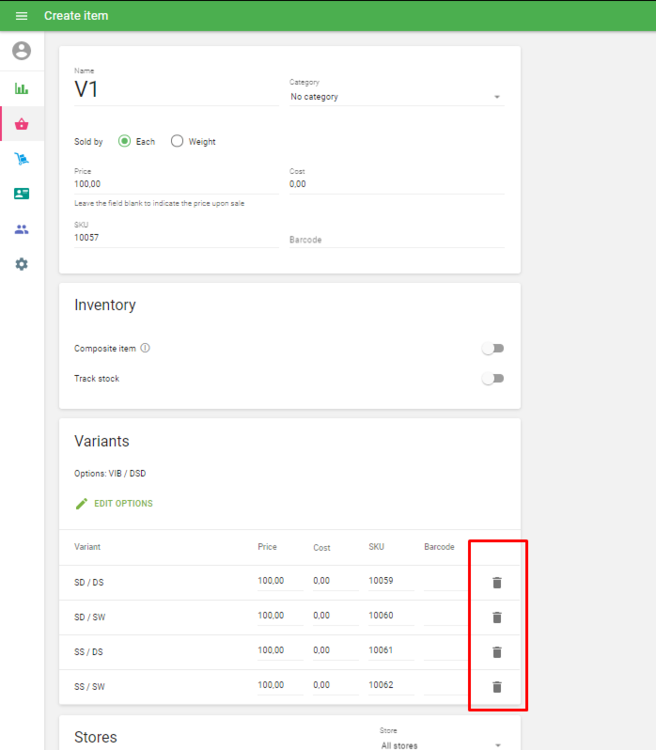Open the Items basket icon in sidebar
This screenshot has width=656, height=750.
[x=21, y=124]
